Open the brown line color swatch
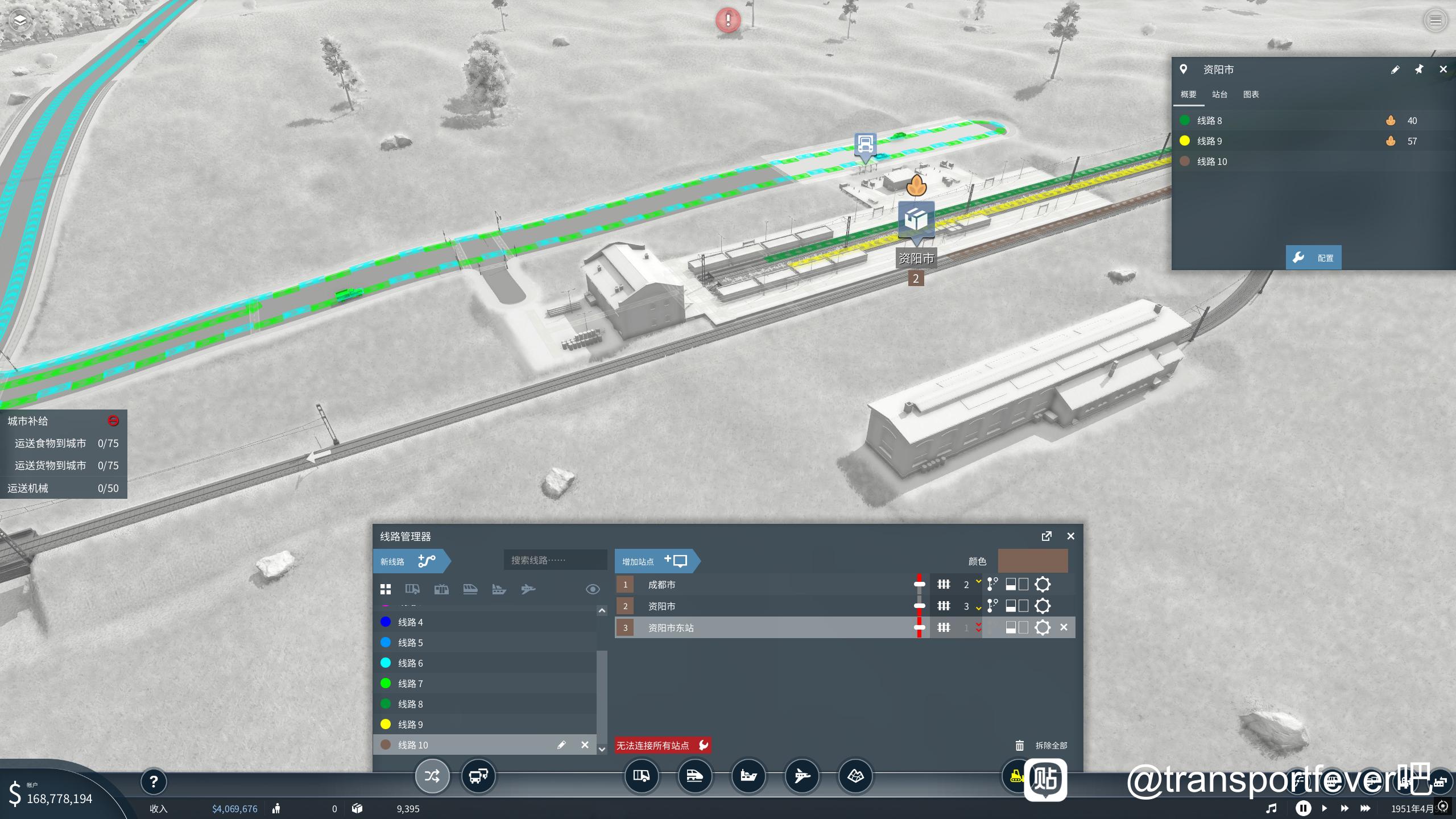This screenshot has width=1456, height=819. pos(1033,561)
